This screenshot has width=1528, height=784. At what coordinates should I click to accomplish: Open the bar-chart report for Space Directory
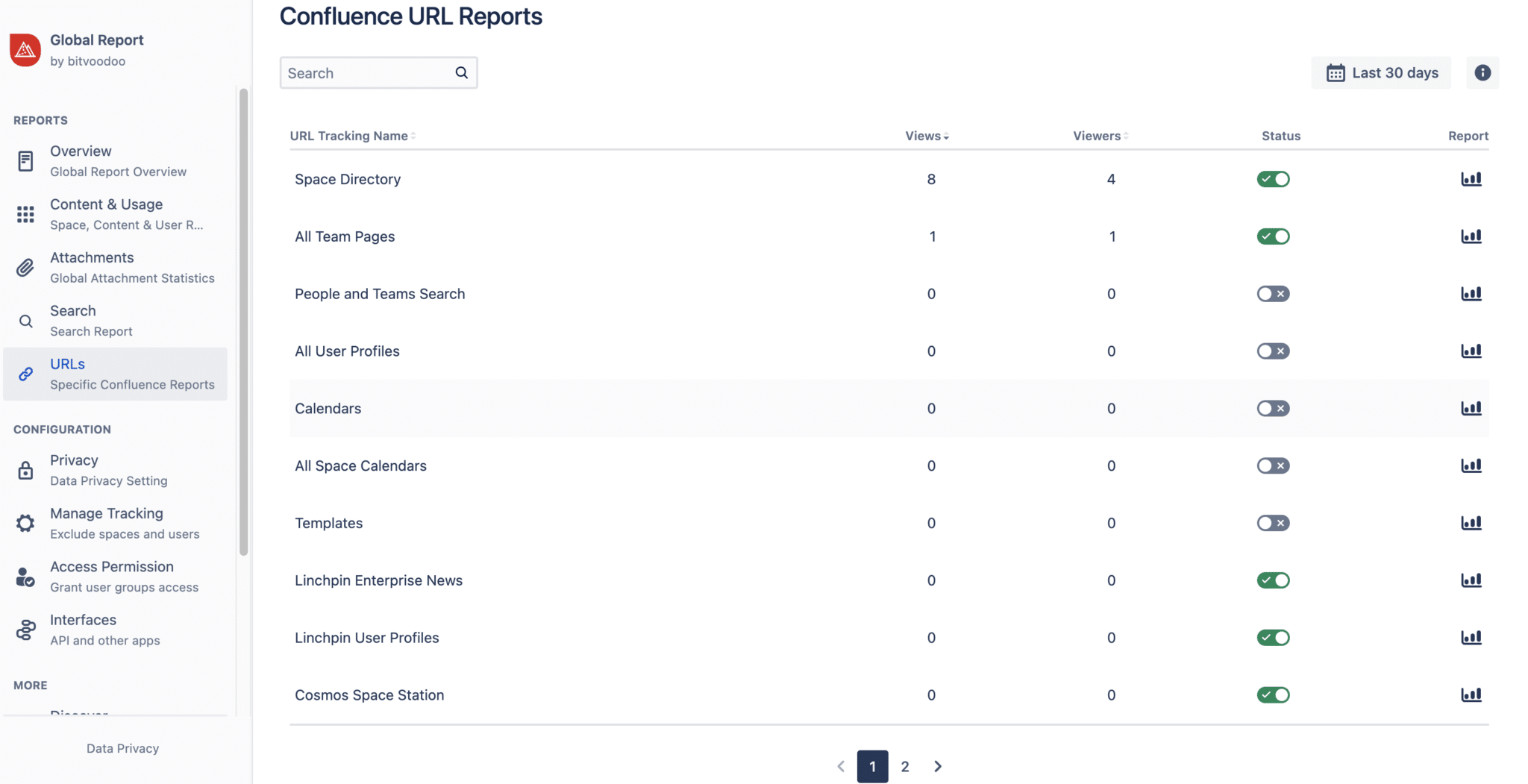pyautogui.click(x=1472, y=179)
